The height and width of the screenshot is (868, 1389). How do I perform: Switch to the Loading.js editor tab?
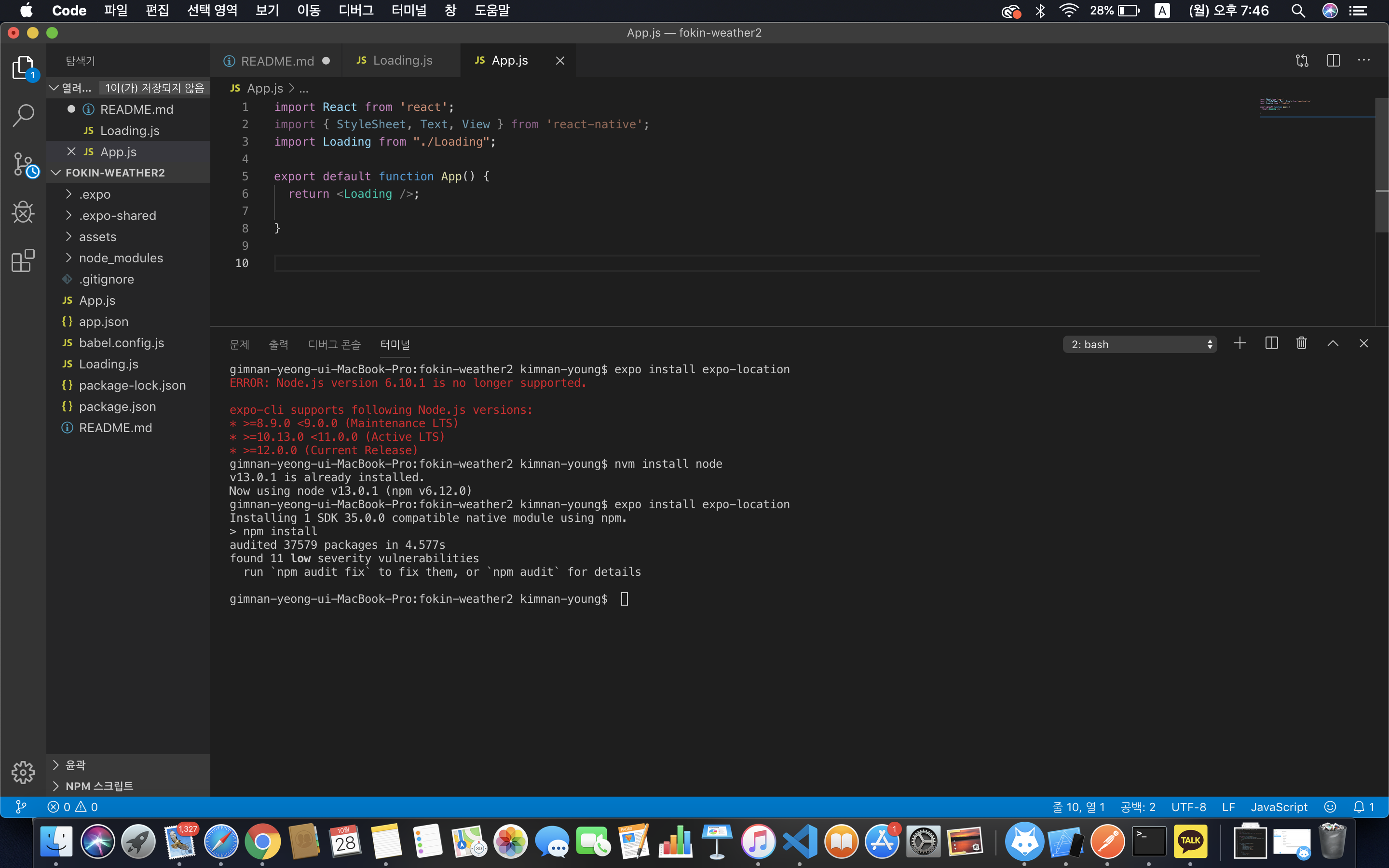click(x=402, y=60)
